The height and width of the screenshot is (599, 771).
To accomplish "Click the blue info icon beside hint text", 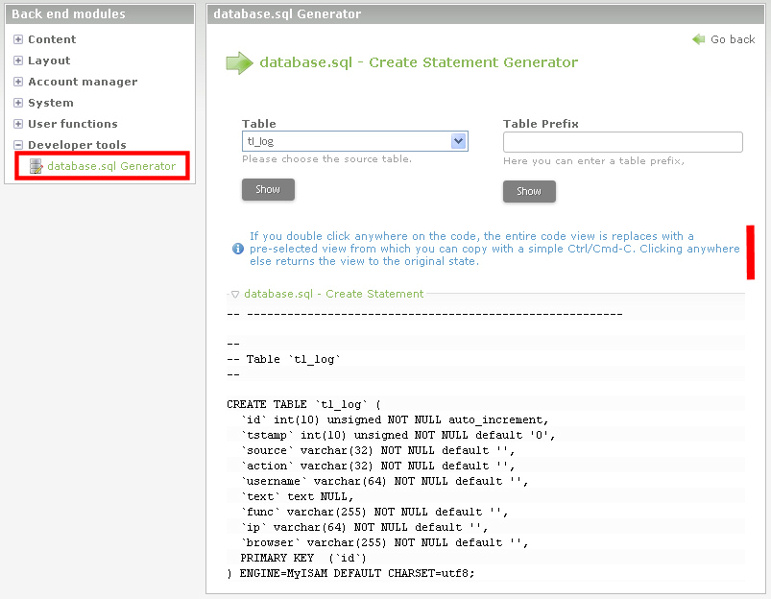I will pyautogui.click(x=237, y=249).
